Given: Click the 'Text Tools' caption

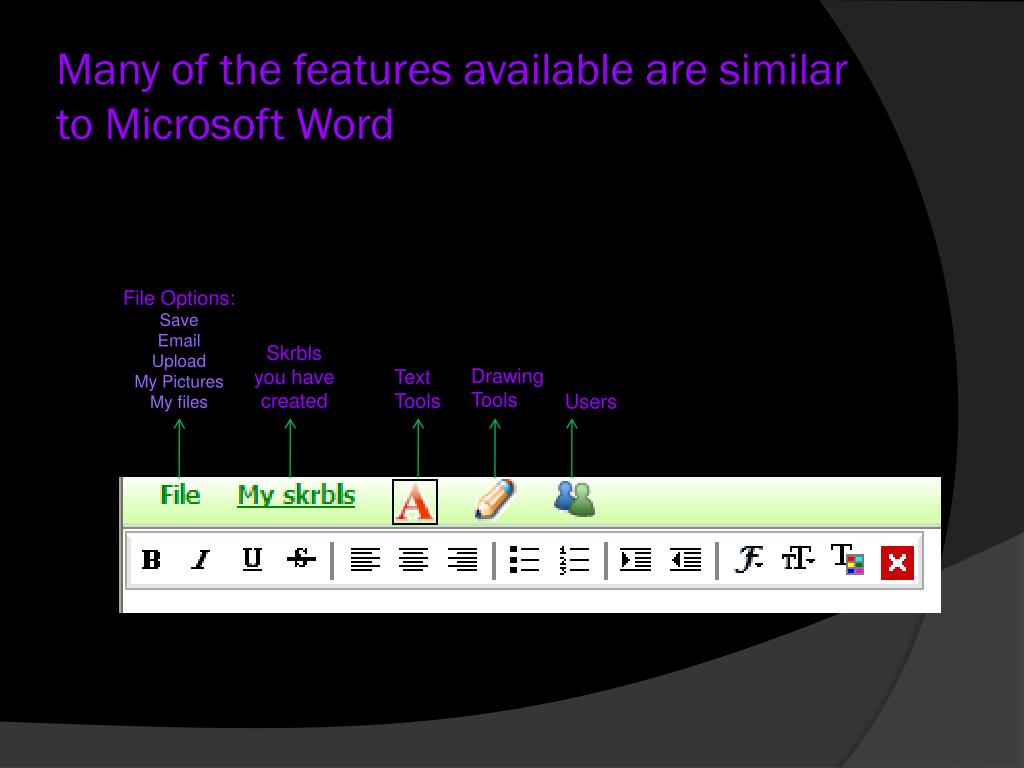Looking at the screenshot, I should coord(417,389).
